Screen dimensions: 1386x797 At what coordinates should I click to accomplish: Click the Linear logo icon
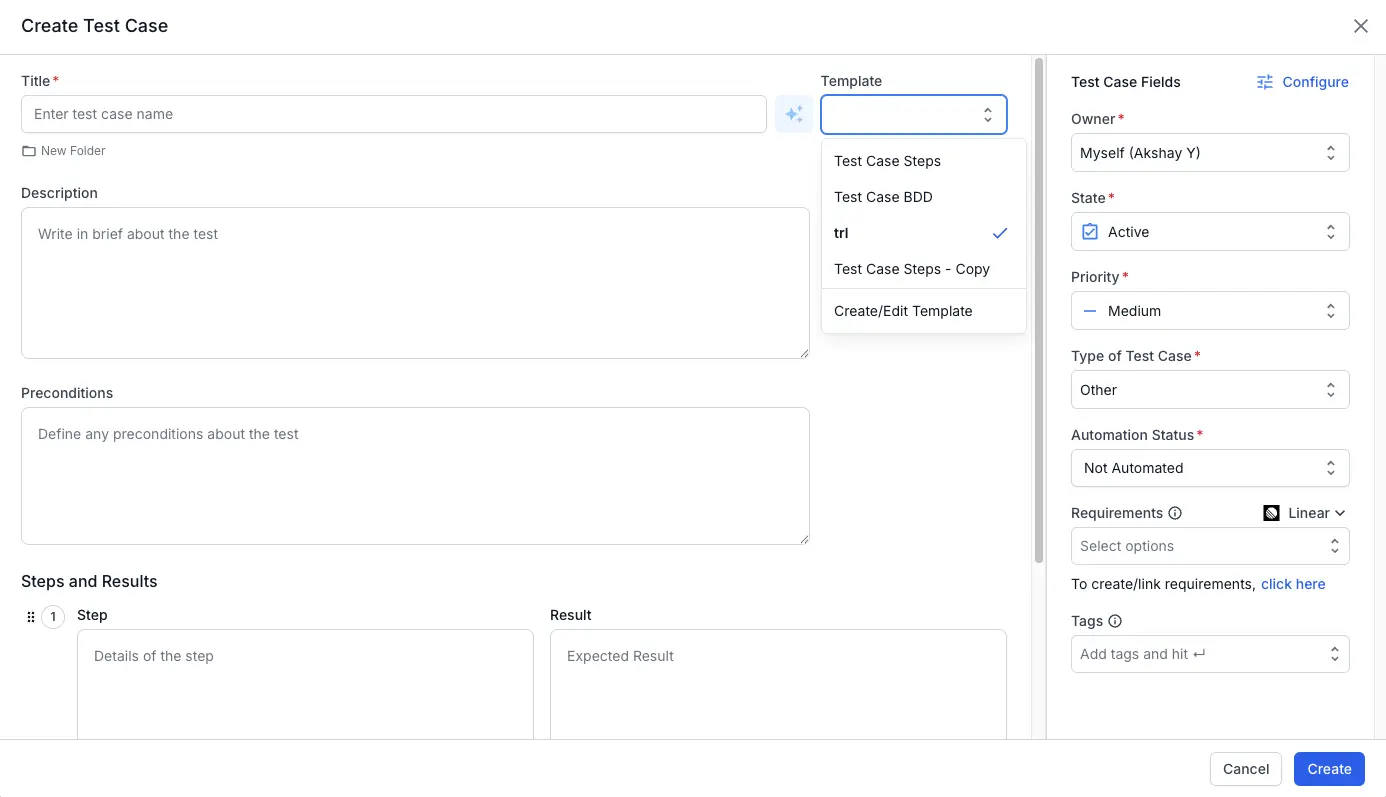pyautogui.click(x=1271, y=513)
